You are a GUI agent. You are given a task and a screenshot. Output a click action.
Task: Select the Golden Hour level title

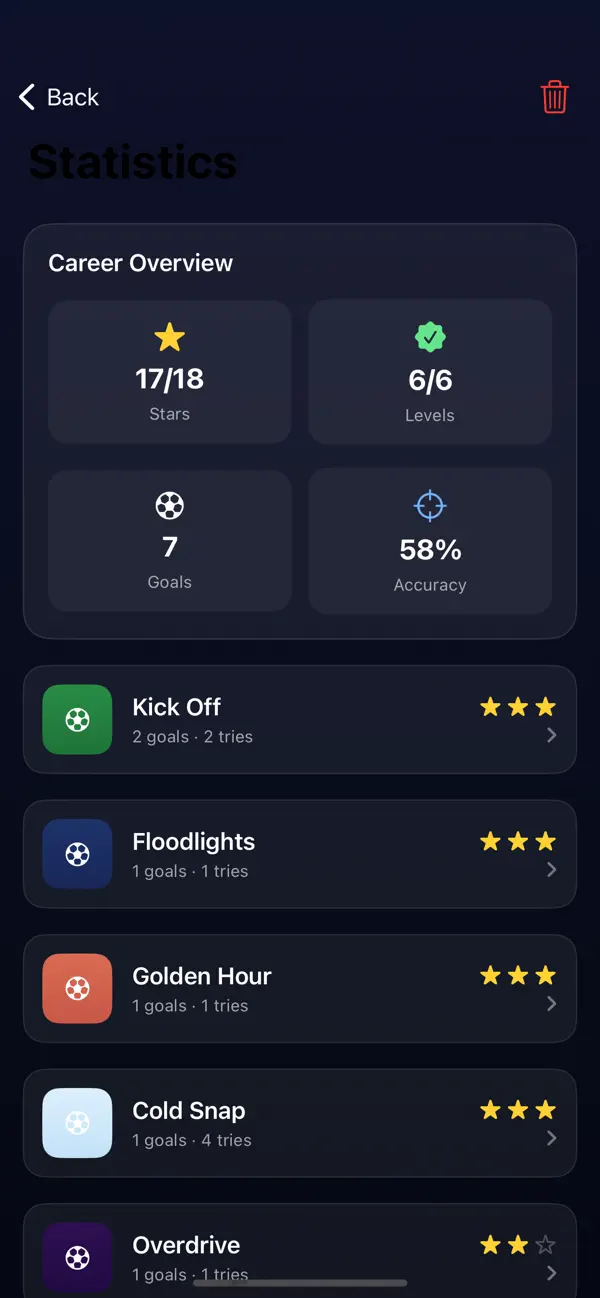(202, 976)
